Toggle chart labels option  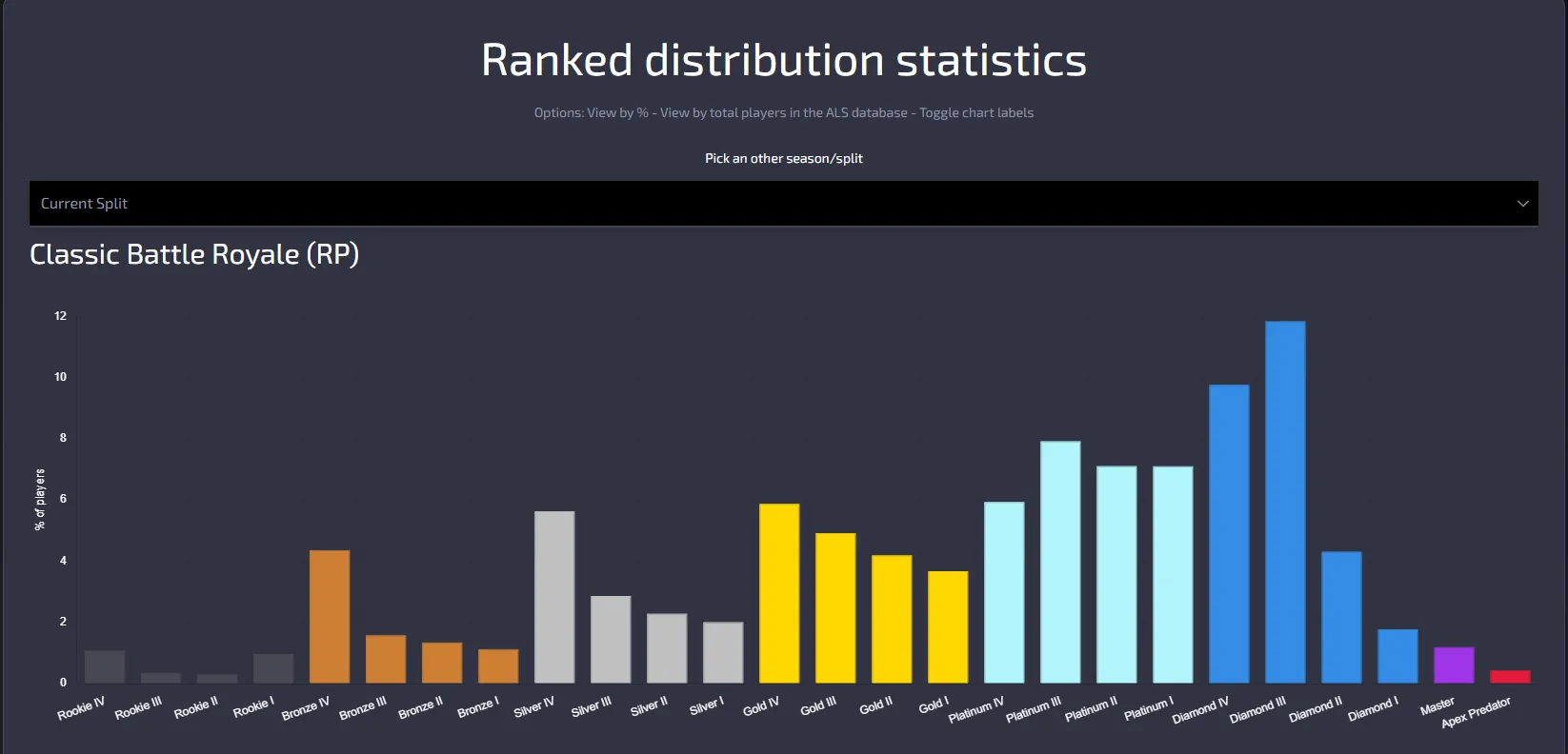coord(976,113)
